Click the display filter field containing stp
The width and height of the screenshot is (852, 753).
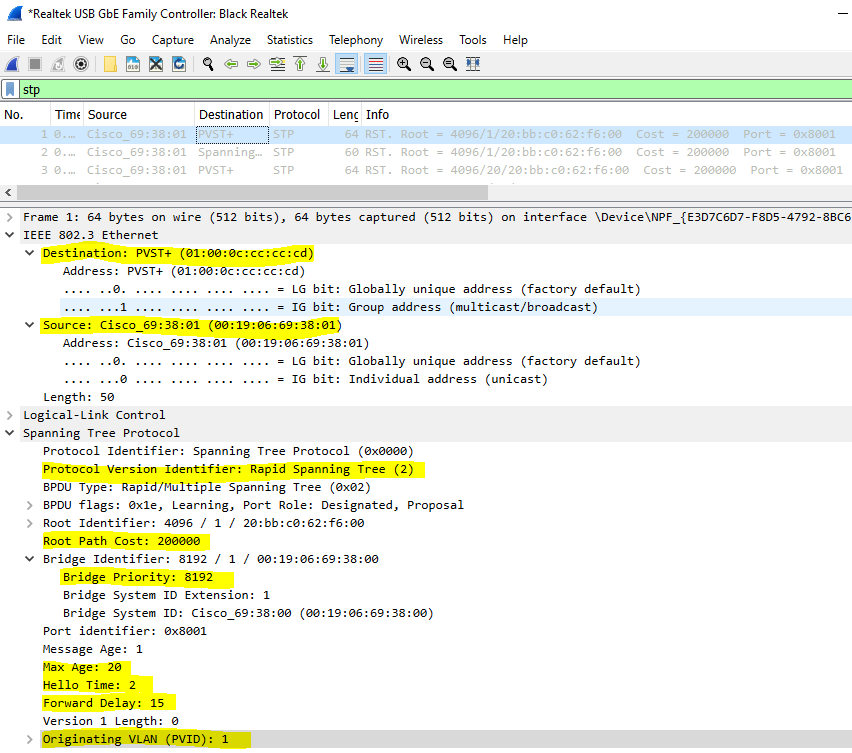(435, 89)
